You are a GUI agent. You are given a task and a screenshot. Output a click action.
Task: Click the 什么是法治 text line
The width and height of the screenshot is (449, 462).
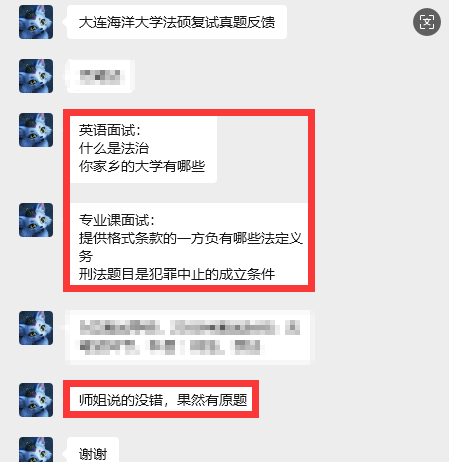pos(114,148)
